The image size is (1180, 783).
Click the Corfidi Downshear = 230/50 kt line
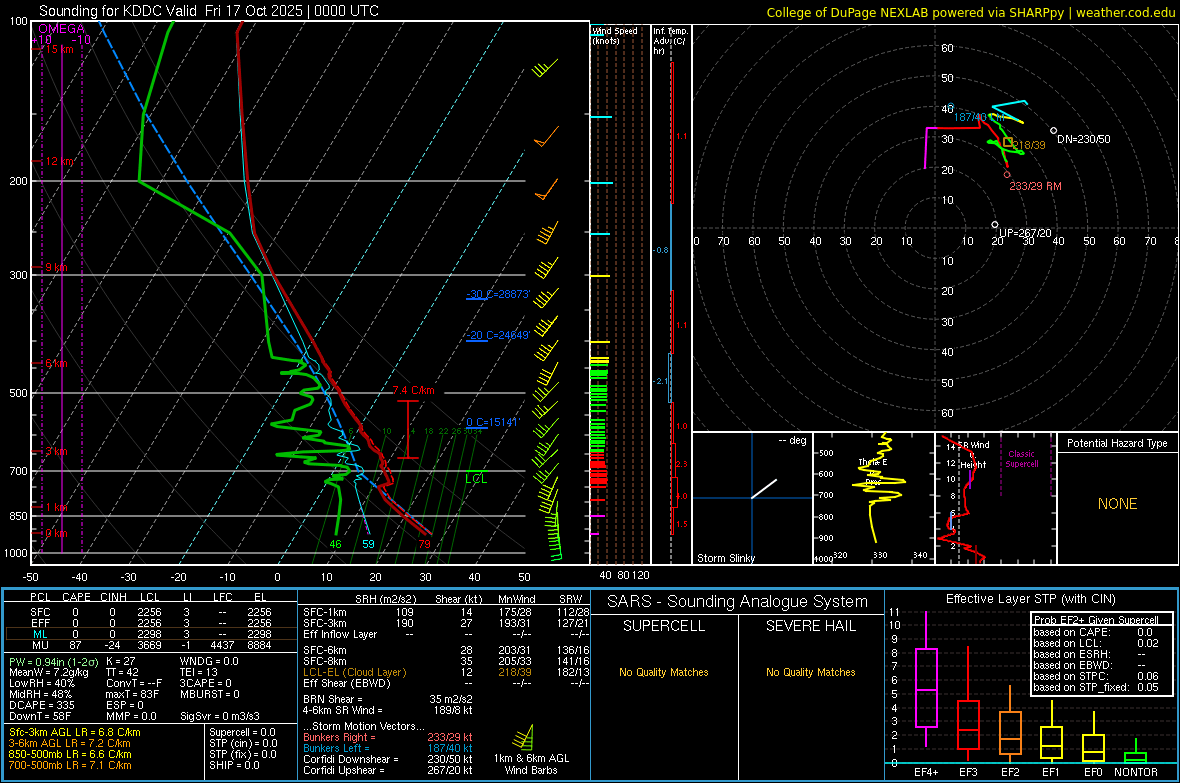coord(388,759)
